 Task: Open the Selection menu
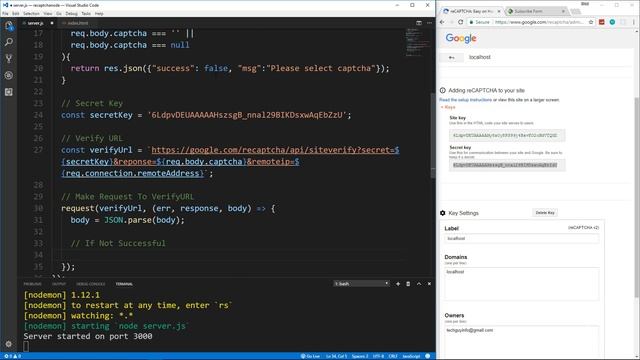point(31,13)
